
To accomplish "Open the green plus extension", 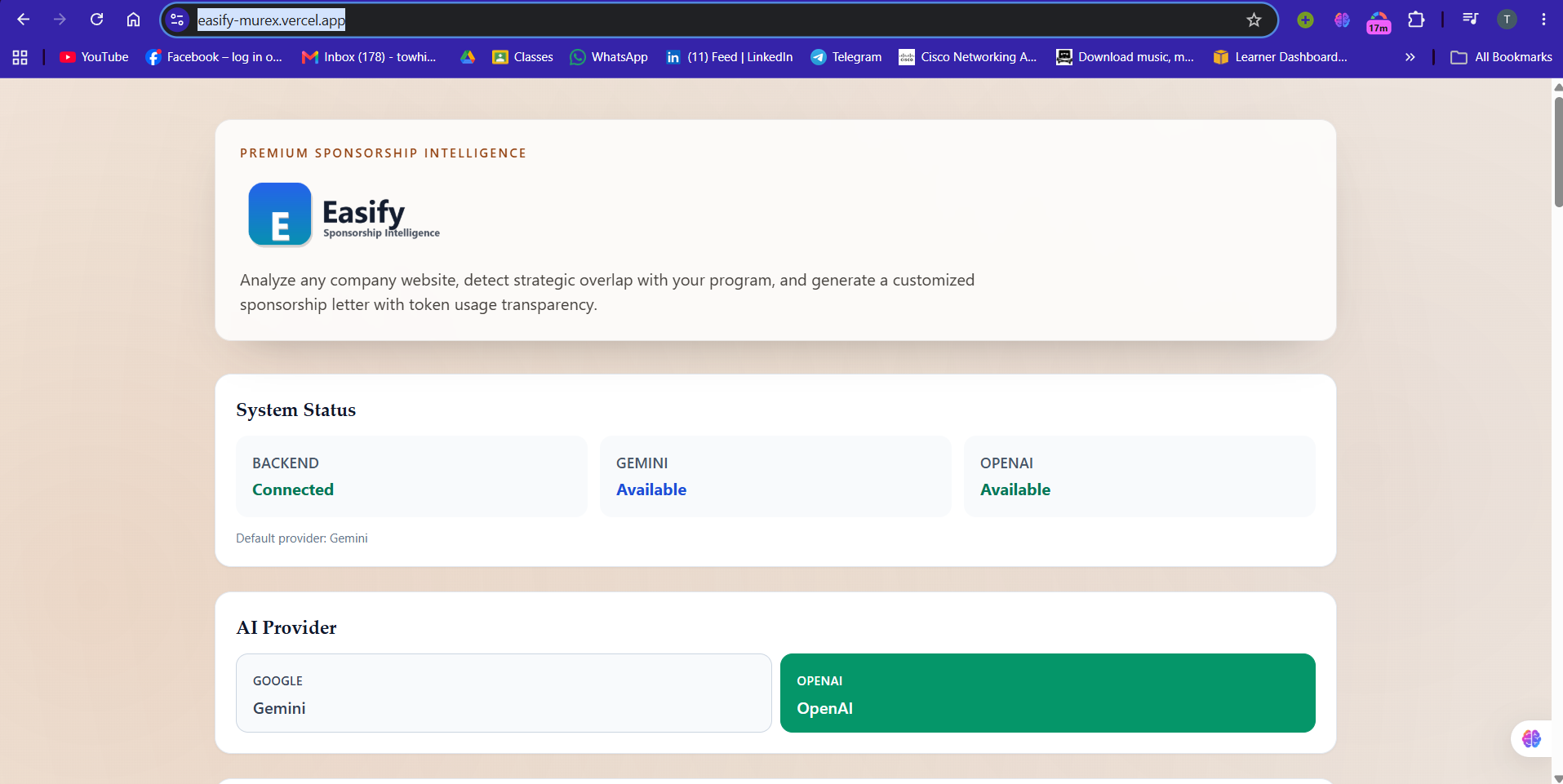I will click(x=1305, y=20).
